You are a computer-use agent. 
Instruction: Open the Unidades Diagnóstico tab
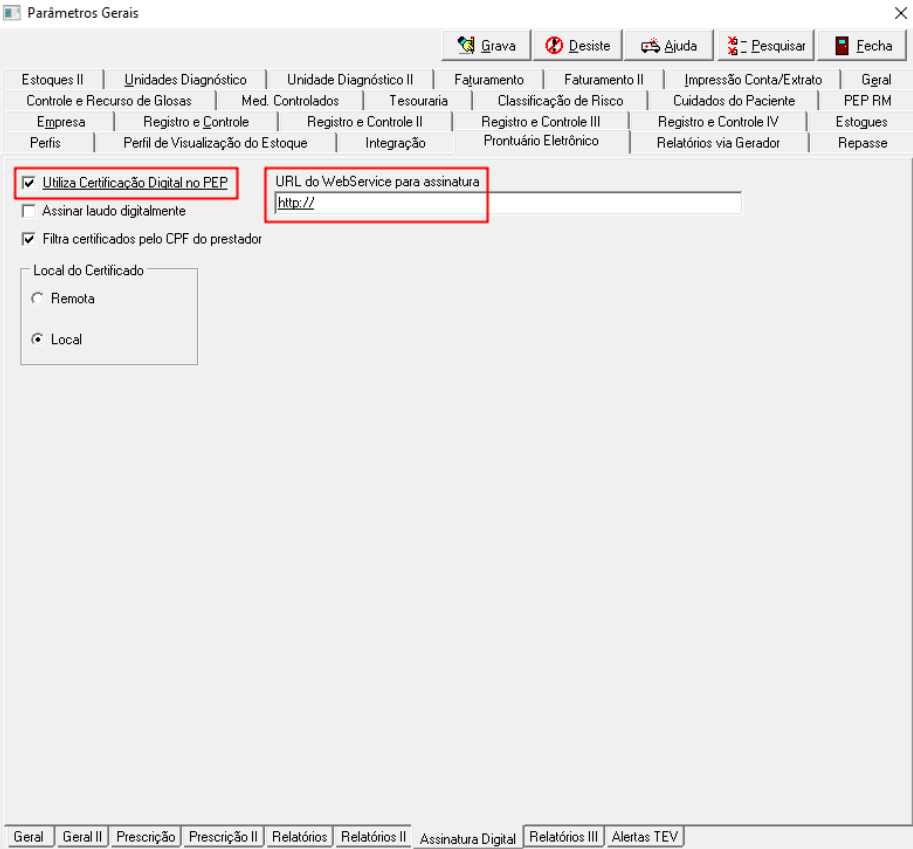tap(185, 80)
